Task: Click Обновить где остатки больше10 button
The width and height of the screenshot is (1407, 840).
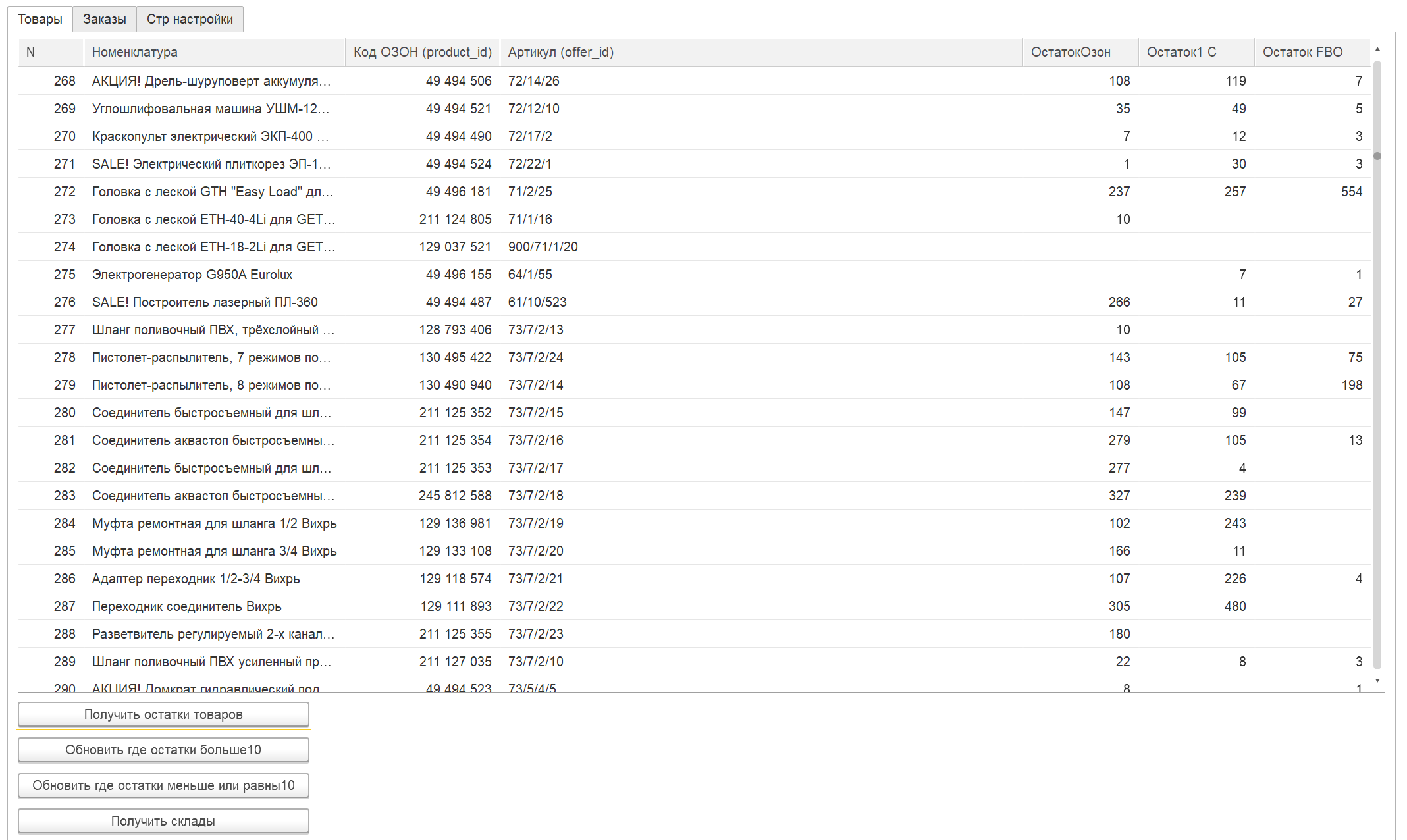Action: click(x=163, y=750)
